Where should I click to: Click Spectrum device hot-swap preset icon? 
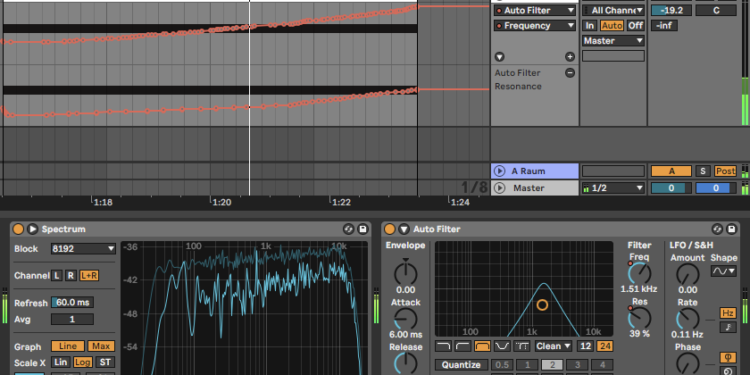point(348,229)
